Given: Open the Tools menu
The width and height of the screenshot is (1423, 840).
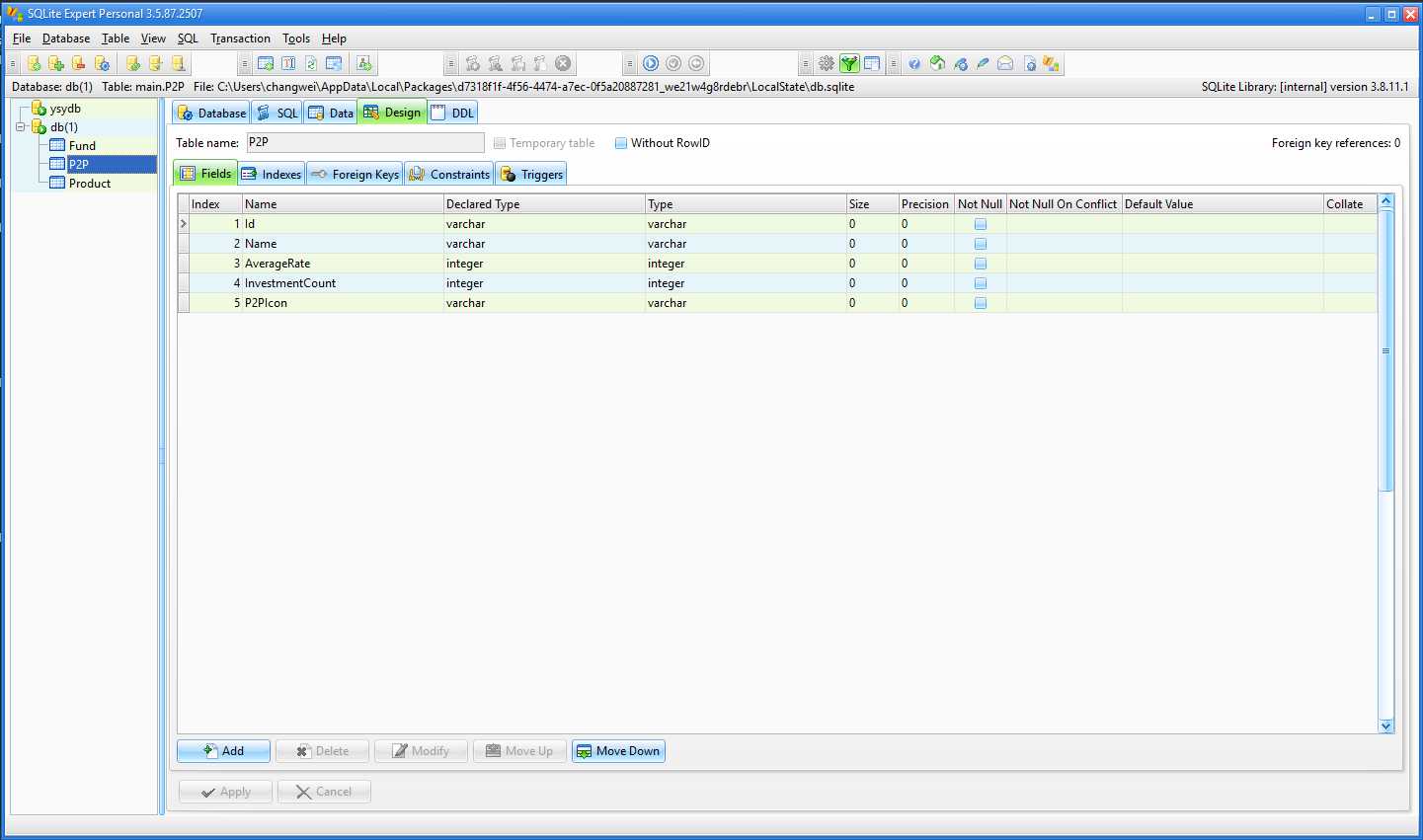Looking at the screenshot, I should 296,38.
